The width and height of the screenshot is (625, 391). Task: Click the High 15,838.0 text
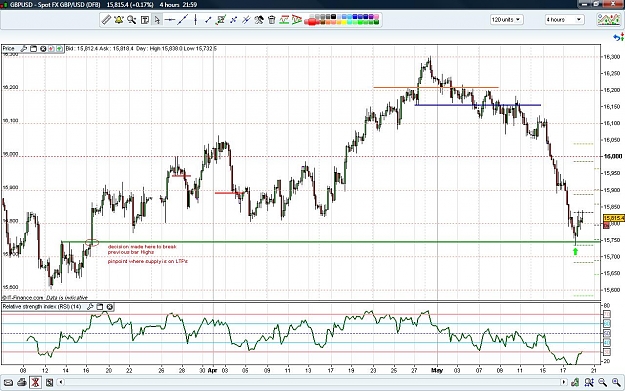click(x=166, y=48)
